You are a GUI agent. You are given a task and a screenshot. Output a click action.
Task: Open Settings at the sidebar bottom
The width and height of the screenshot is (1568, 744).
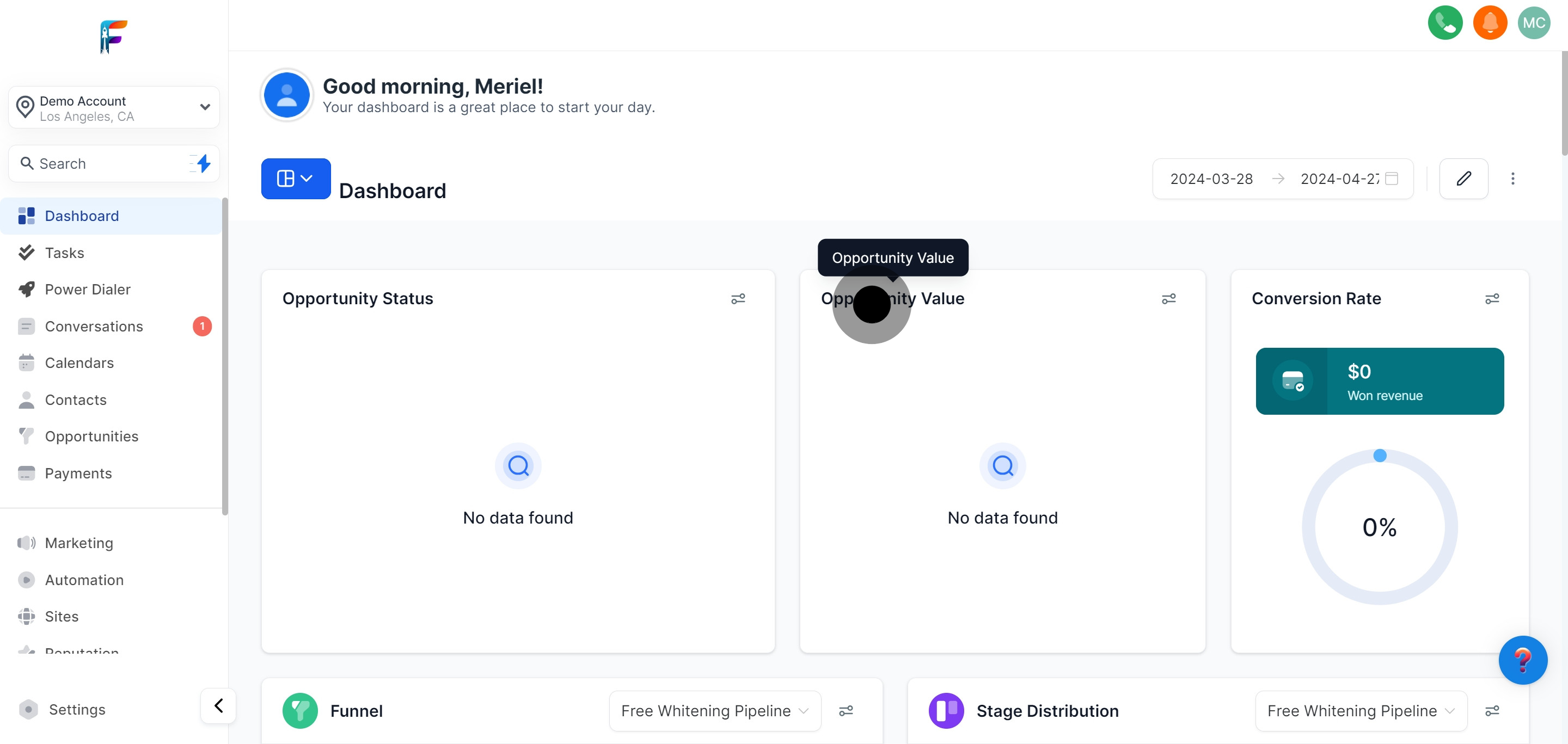coord(77,709)
